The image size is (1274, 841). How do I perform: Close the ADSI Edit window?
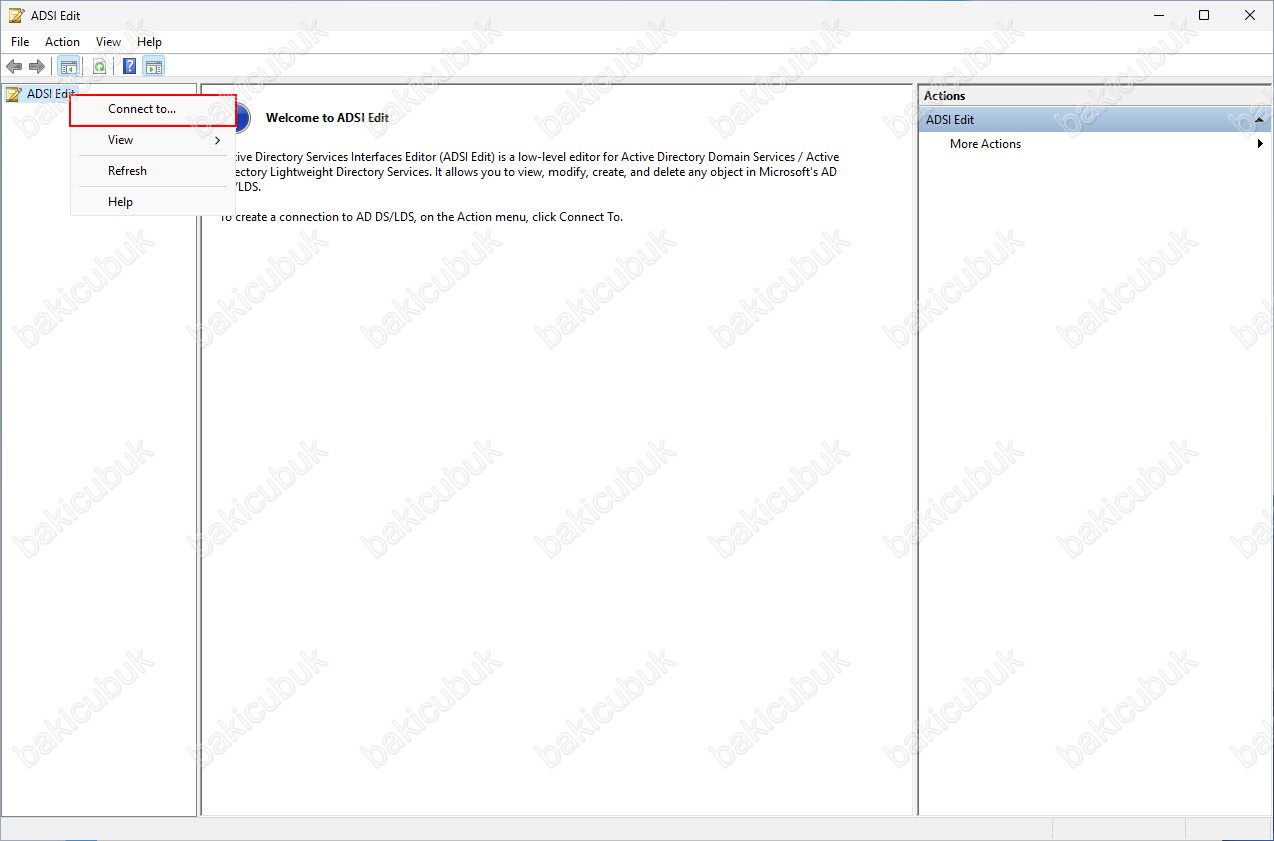1250,15
